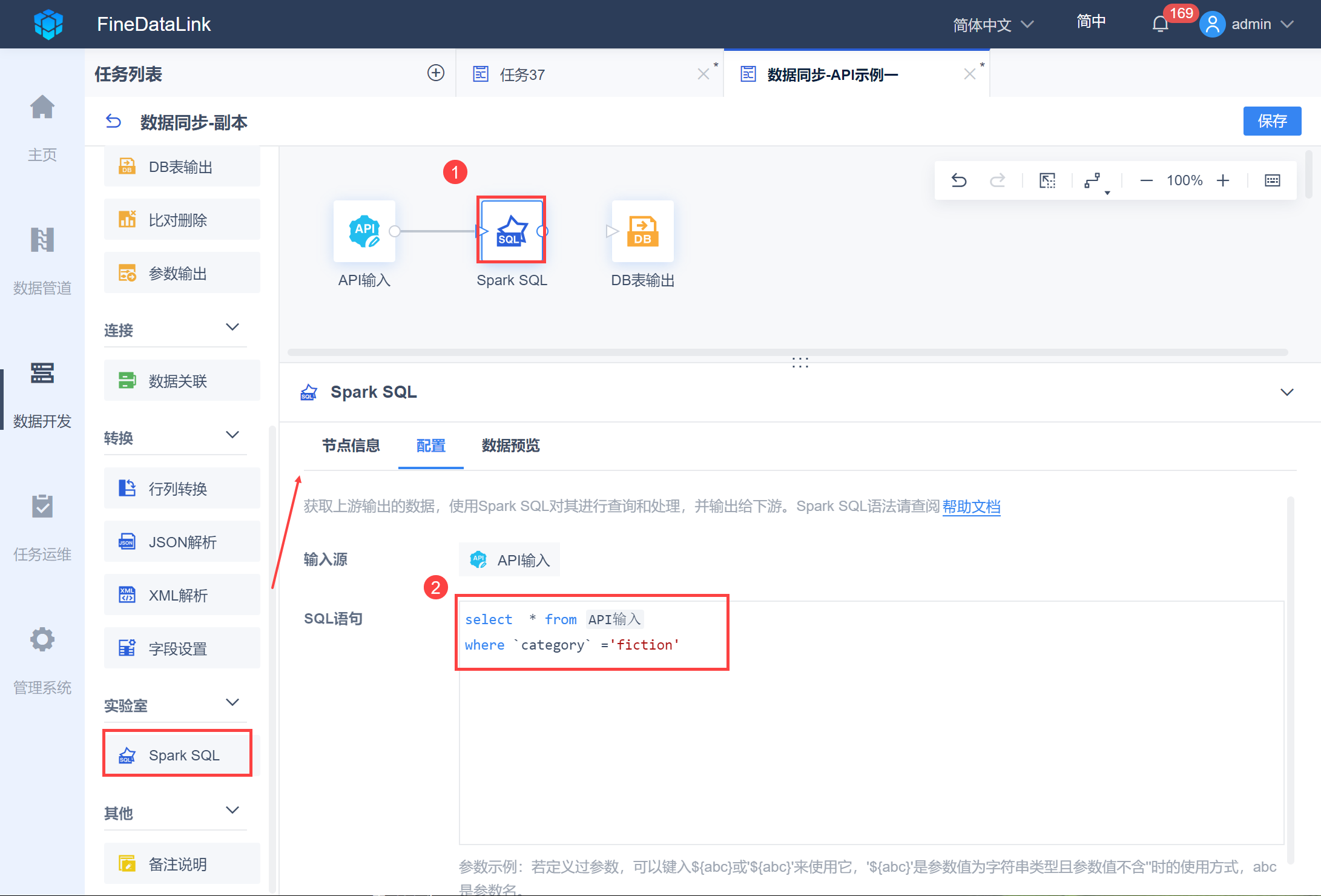Image resolution: width=1321 pixels, height=896 pixels.
Task: Click the fit-to-canvas icon in the toolbar
Action: click(x=1047, y=180)
